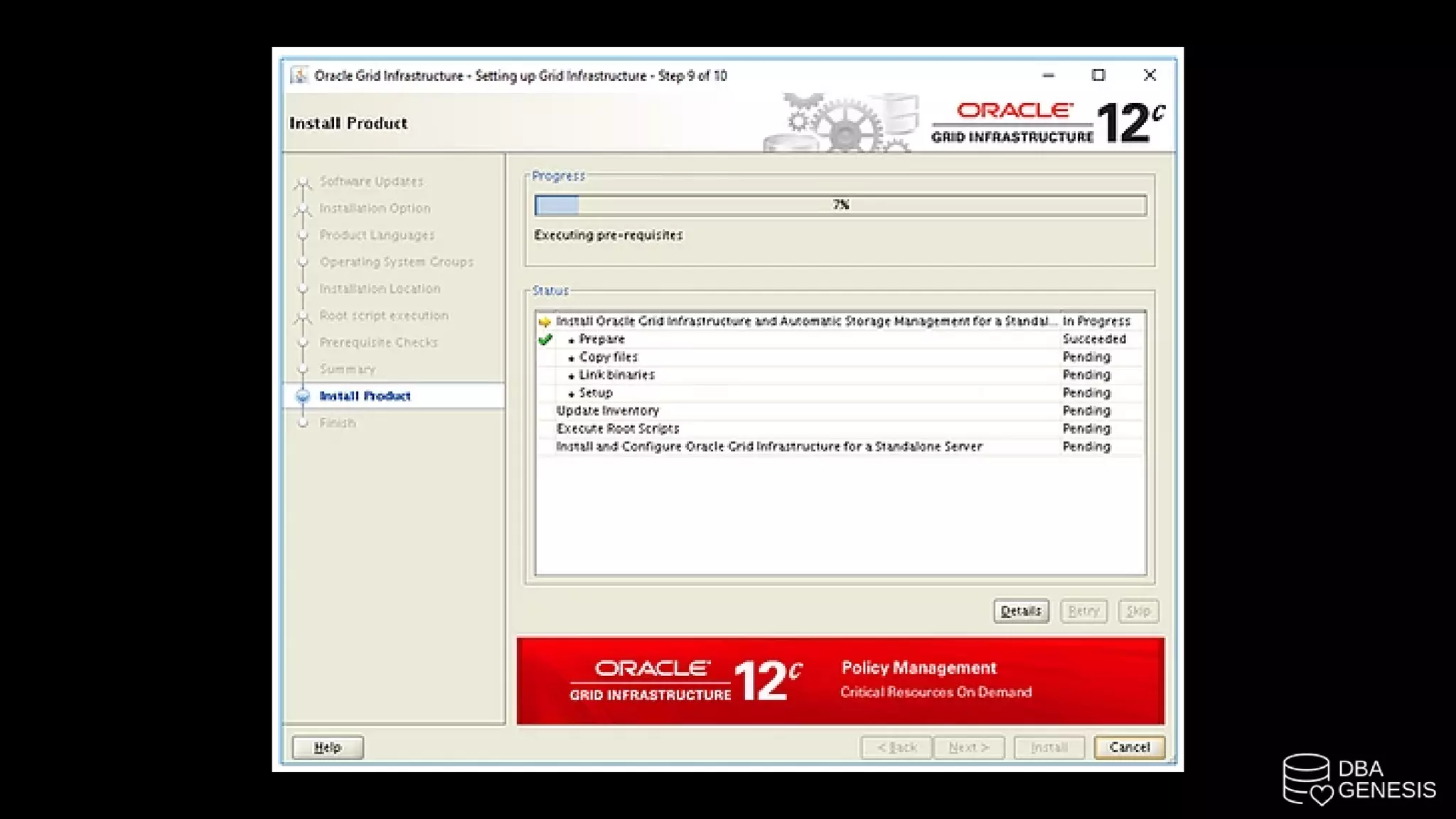Go to the Summary step in sidebar
Image resolution: width=1456 pixels, height=819 pixels.
(347, 369)
